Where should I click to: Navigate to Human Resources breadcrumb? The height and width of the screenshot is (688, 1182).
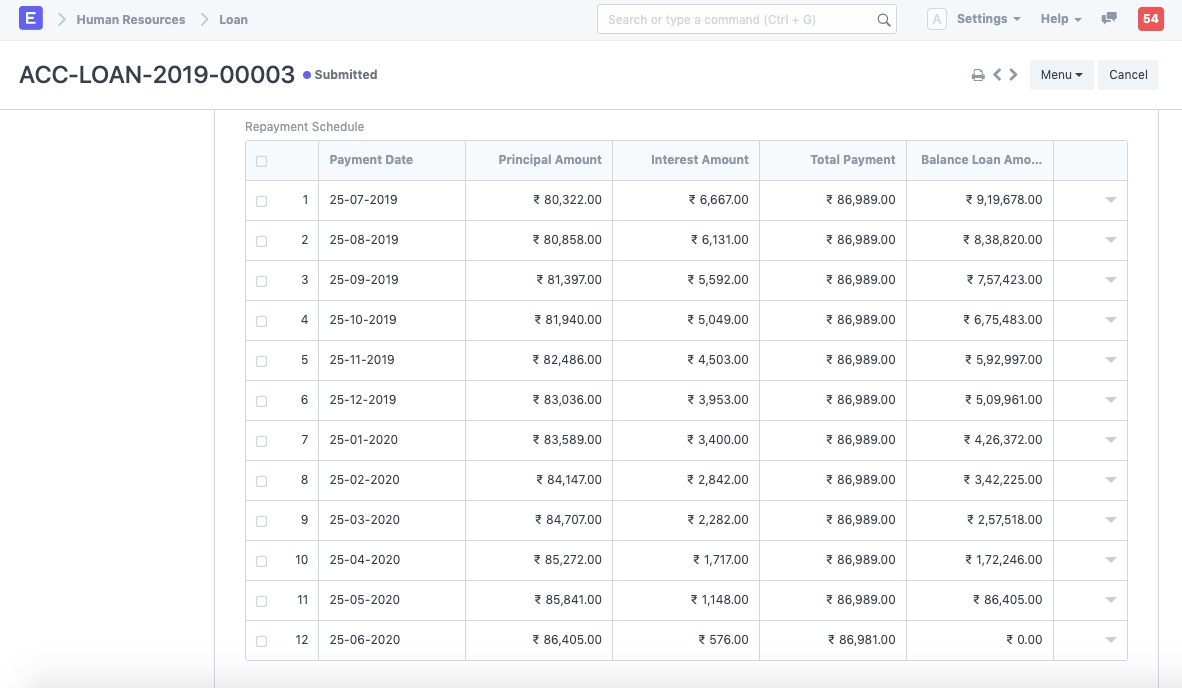[x=131, y=19]
